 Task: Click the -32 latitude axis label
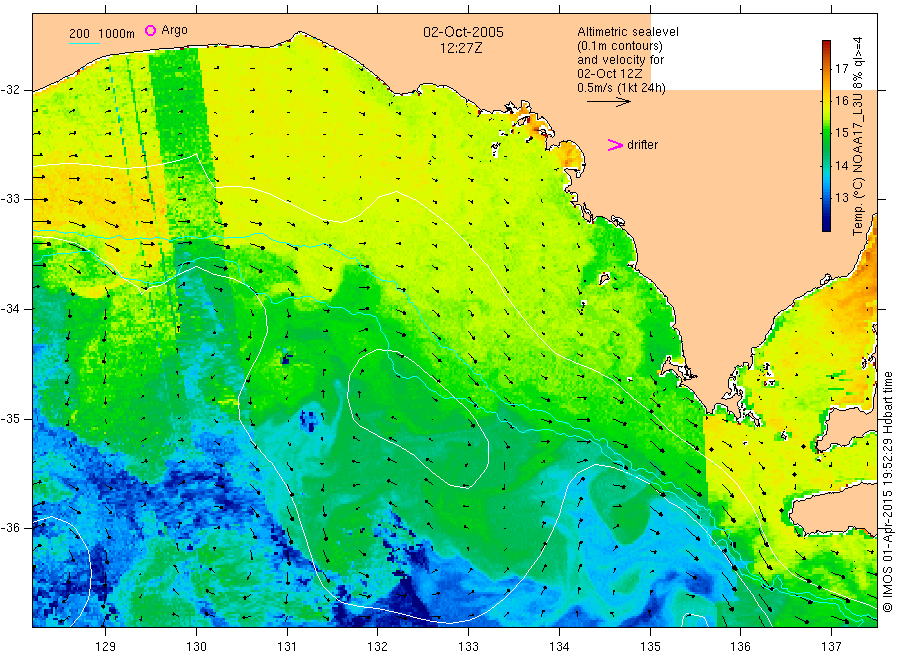tap(11, 90)
